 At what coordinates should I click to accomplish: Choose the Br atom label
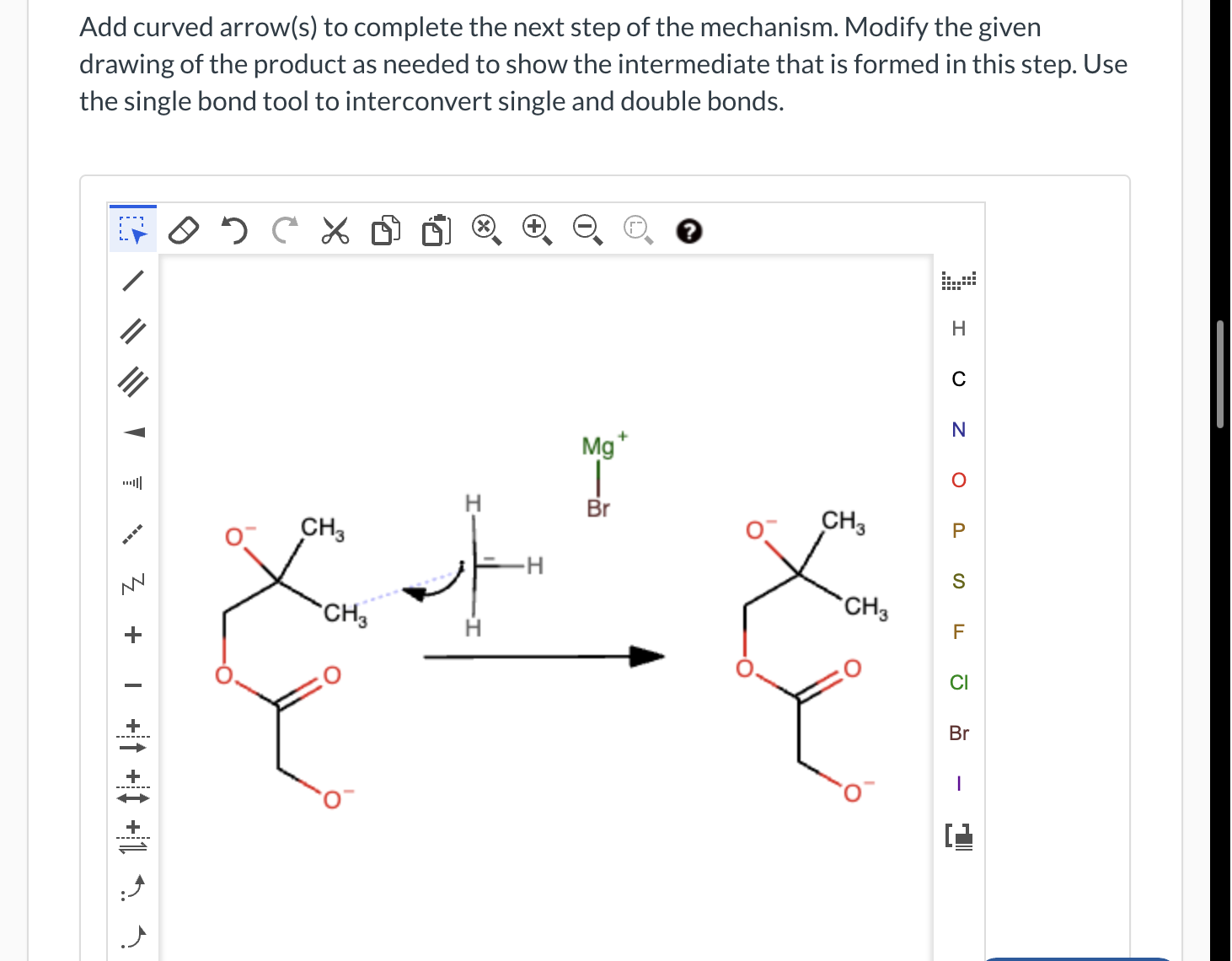tap(958, 733)
